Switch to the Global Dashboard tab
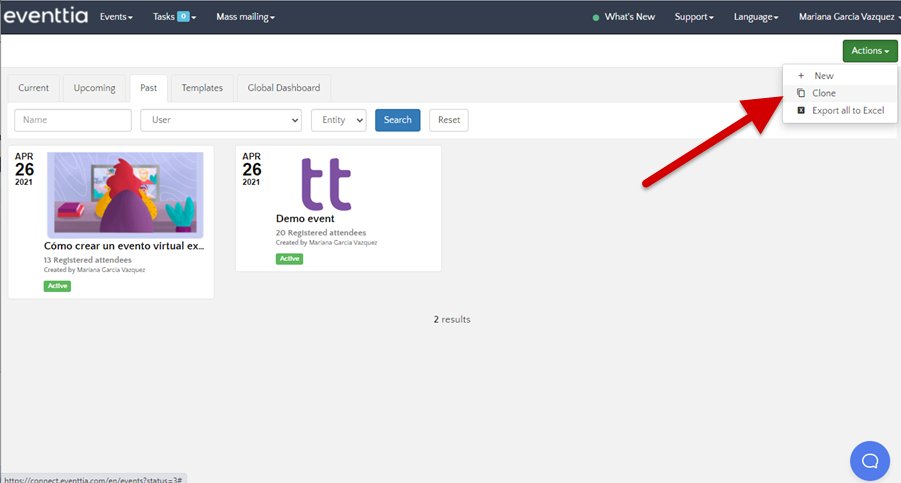 pyautogui.click(x=284, y=88)
